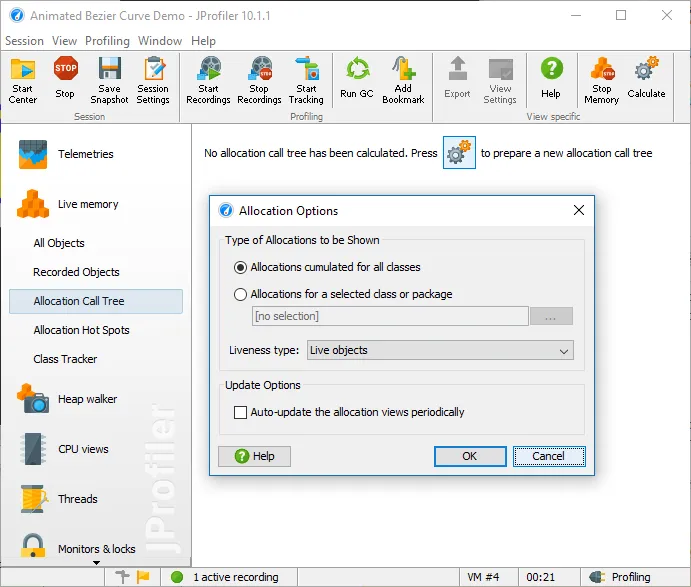Click OK in Allocation Options dialog
Image resolution: width=691 pixels, height=587 pixels.
[x=470, y=456]
